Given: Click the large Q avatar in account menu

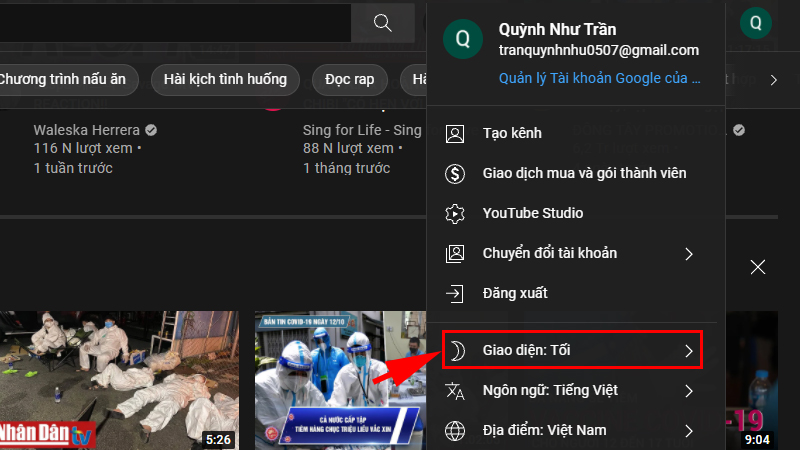Looking at the screenshot, I should (463, 39).
